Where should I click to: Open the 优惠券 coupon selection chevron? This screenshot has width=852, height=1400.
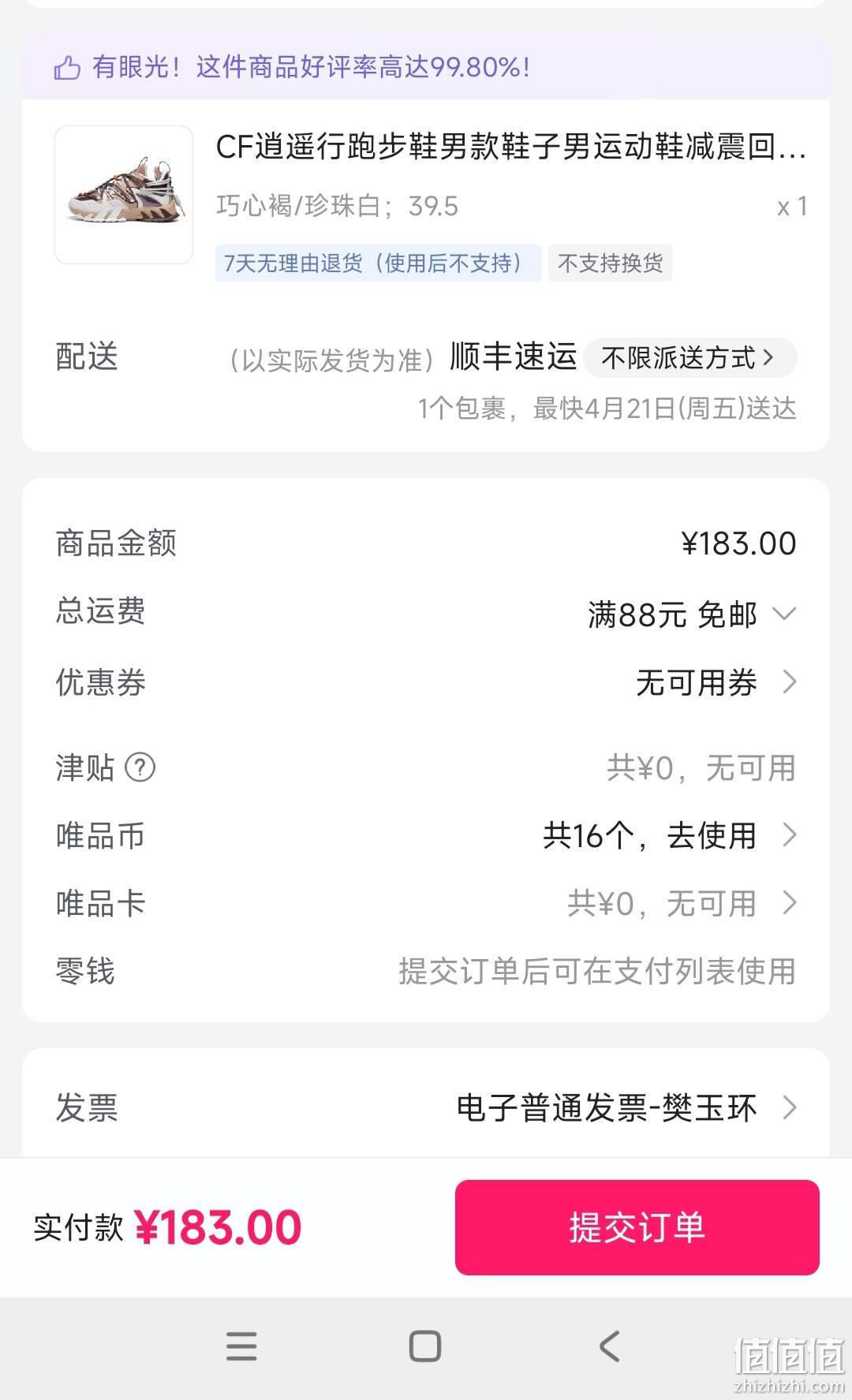tap(790, 682)
